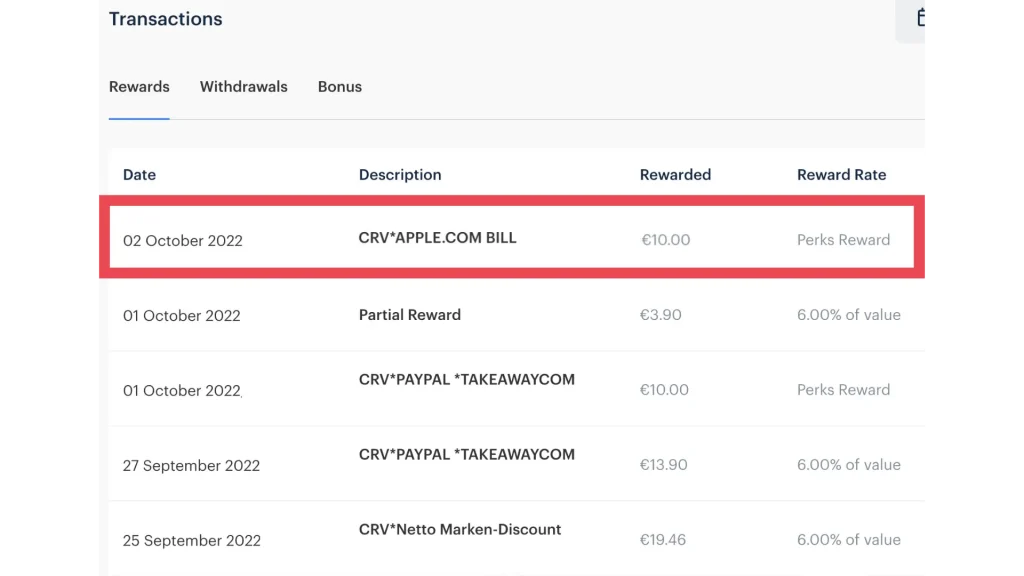1024x576 pixels.
Task: Click the 25 September 2022 date cell
Action: point(191,541)
